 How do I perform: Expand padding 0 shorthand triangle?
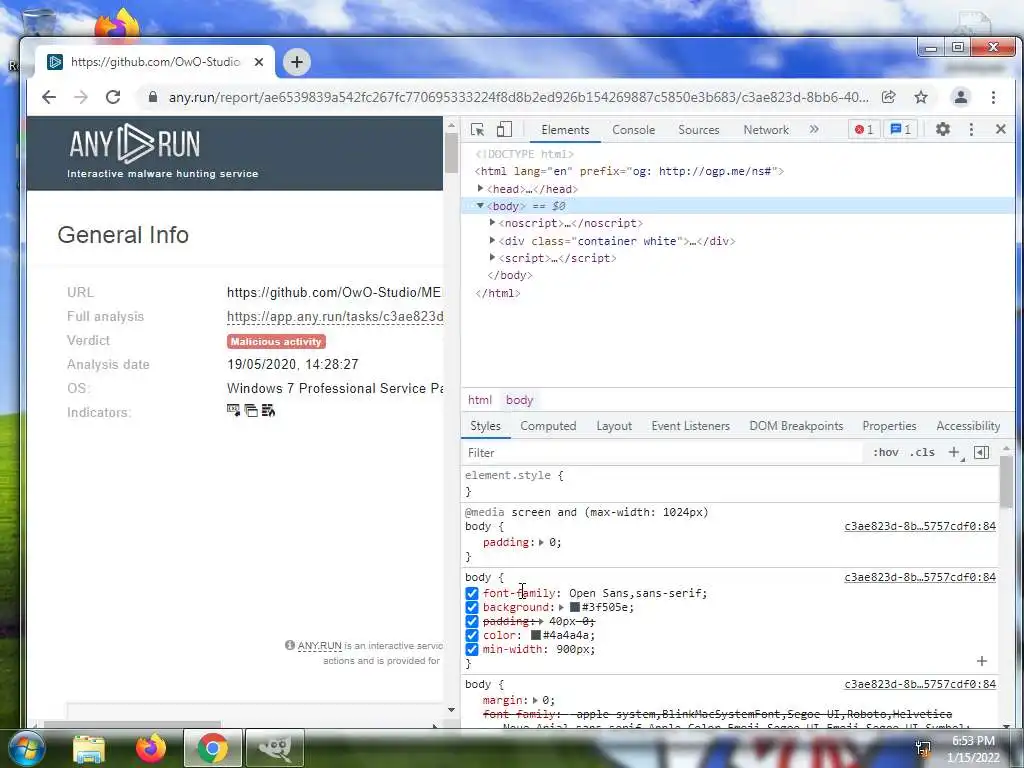(x=541, y=542)
